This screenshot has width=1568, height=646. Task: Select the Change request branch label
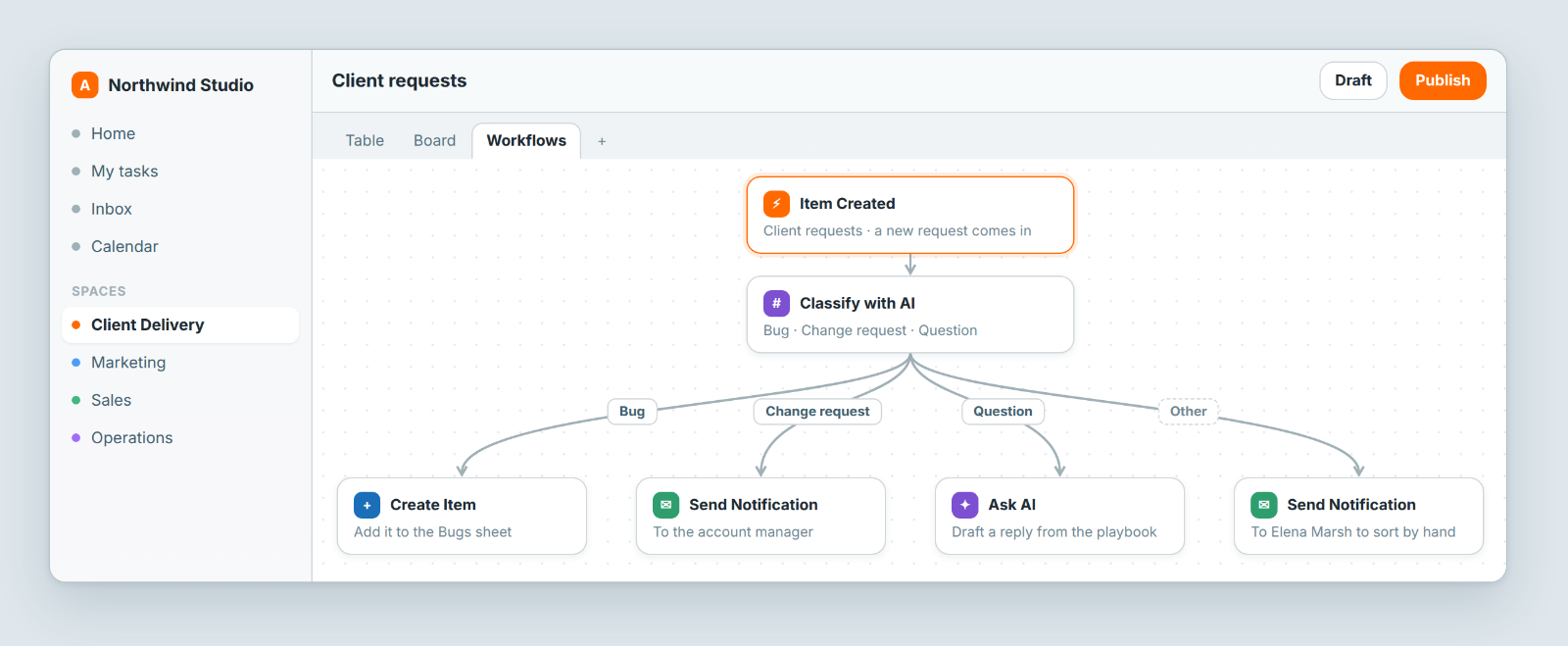tap(817, 412)
